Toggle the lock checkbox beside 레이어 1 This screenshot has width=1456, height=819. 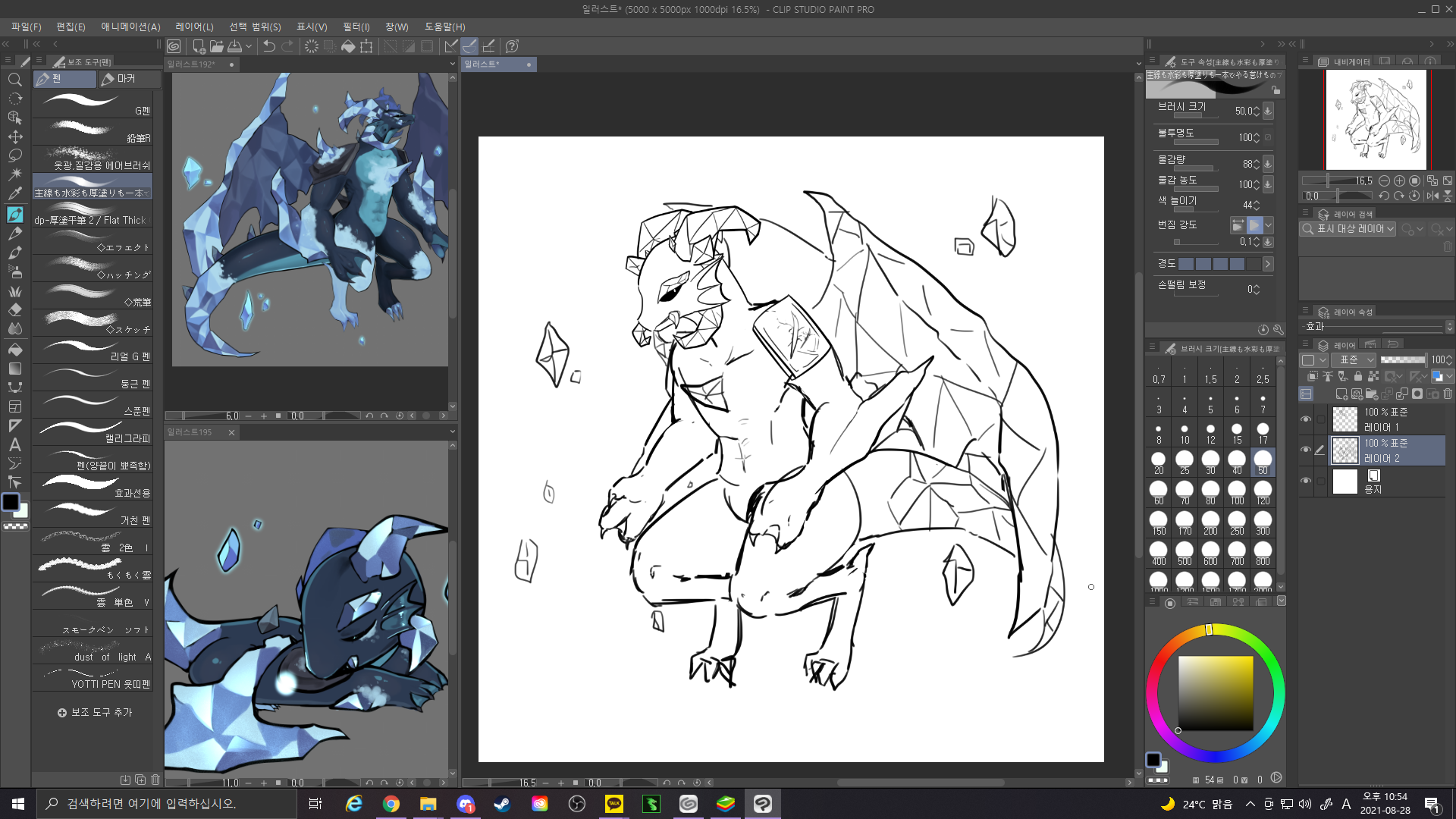coord(1320,419)
